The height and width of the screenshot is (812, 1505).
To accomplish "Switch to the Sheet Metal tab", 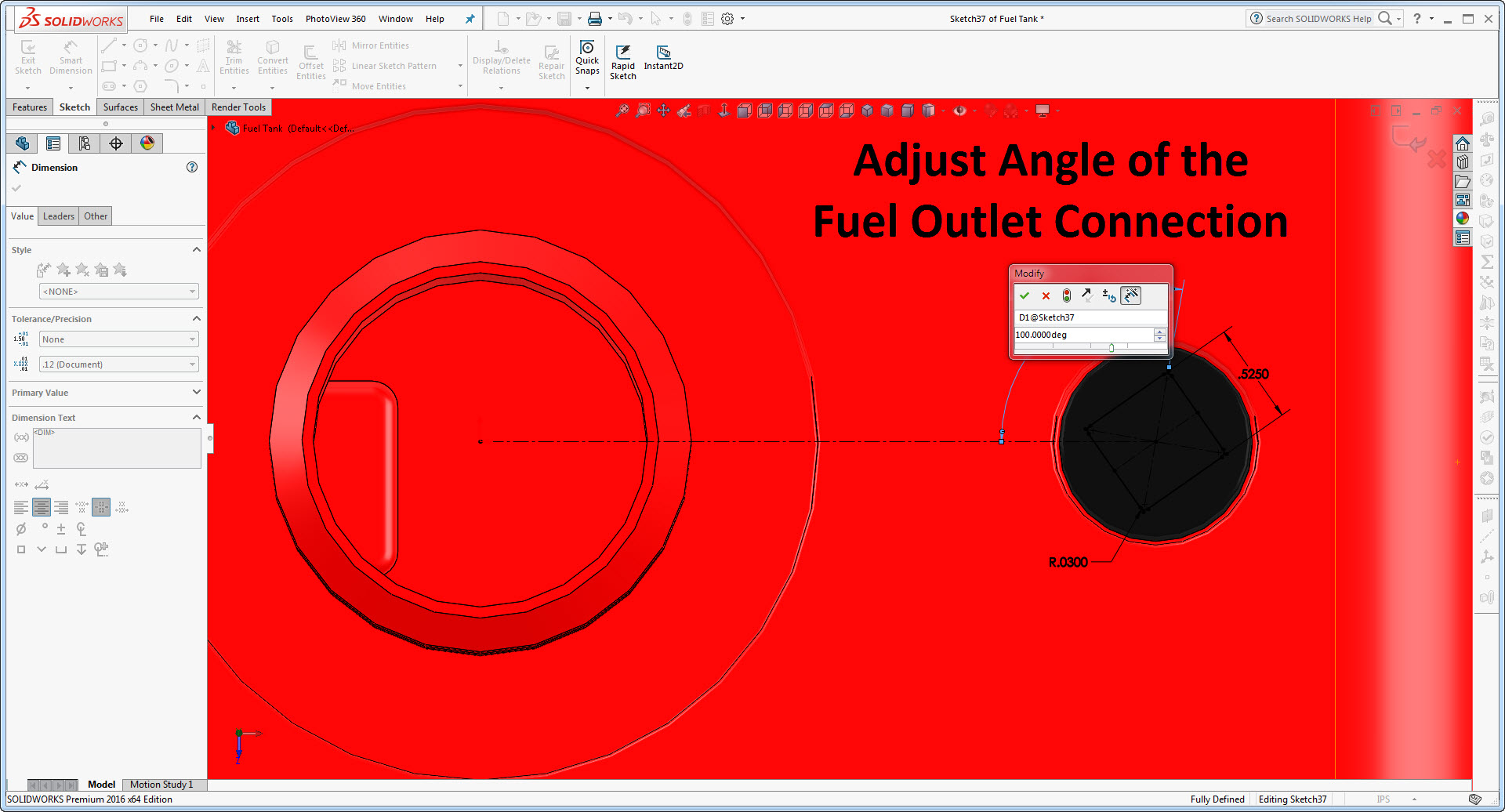I will pos(175,107).
